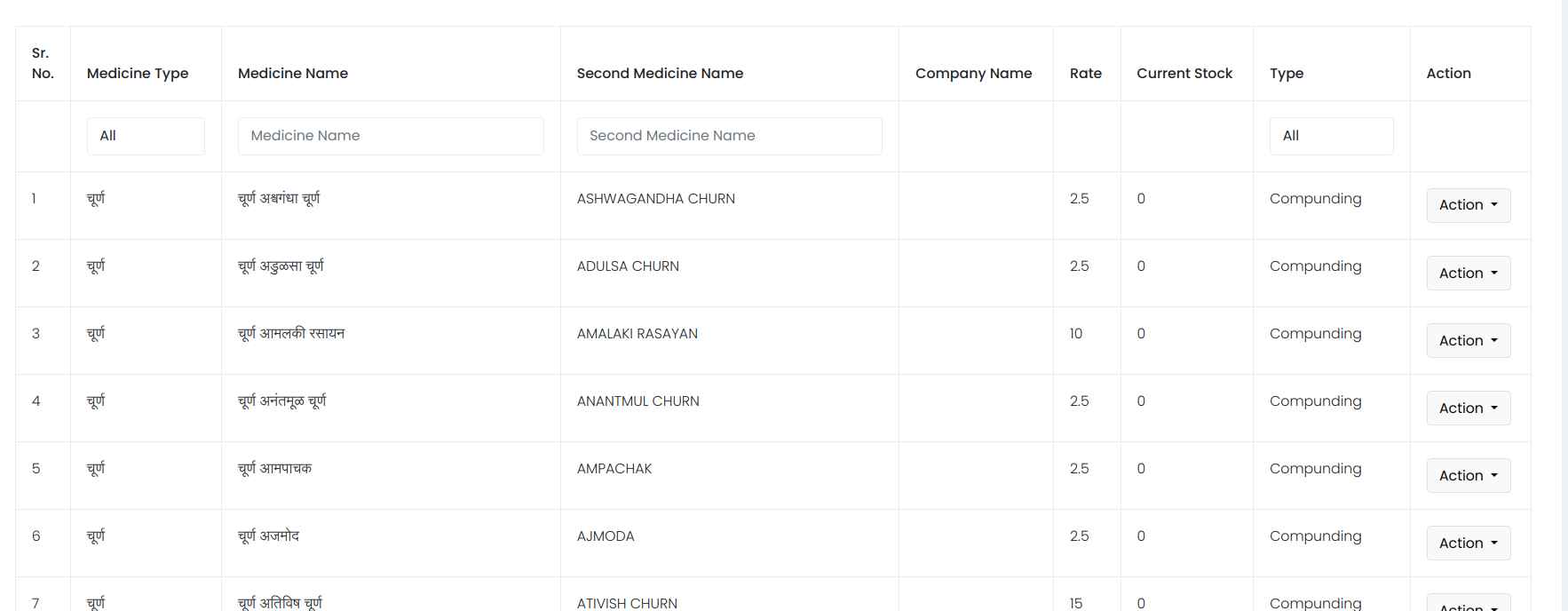Sort by Current Stock column header

[1184, 73]
